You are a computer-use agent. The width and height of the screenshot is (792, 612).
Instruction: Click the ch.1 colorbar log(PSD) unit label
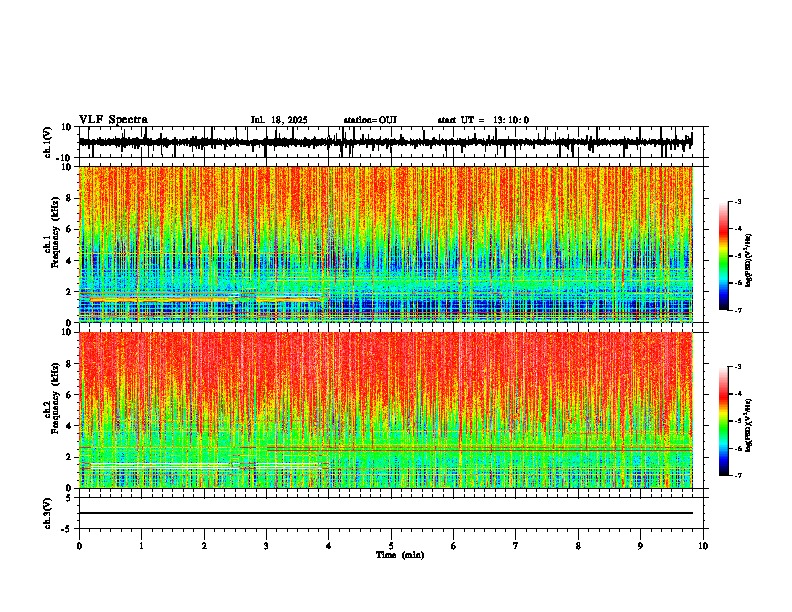pos(749,261)
